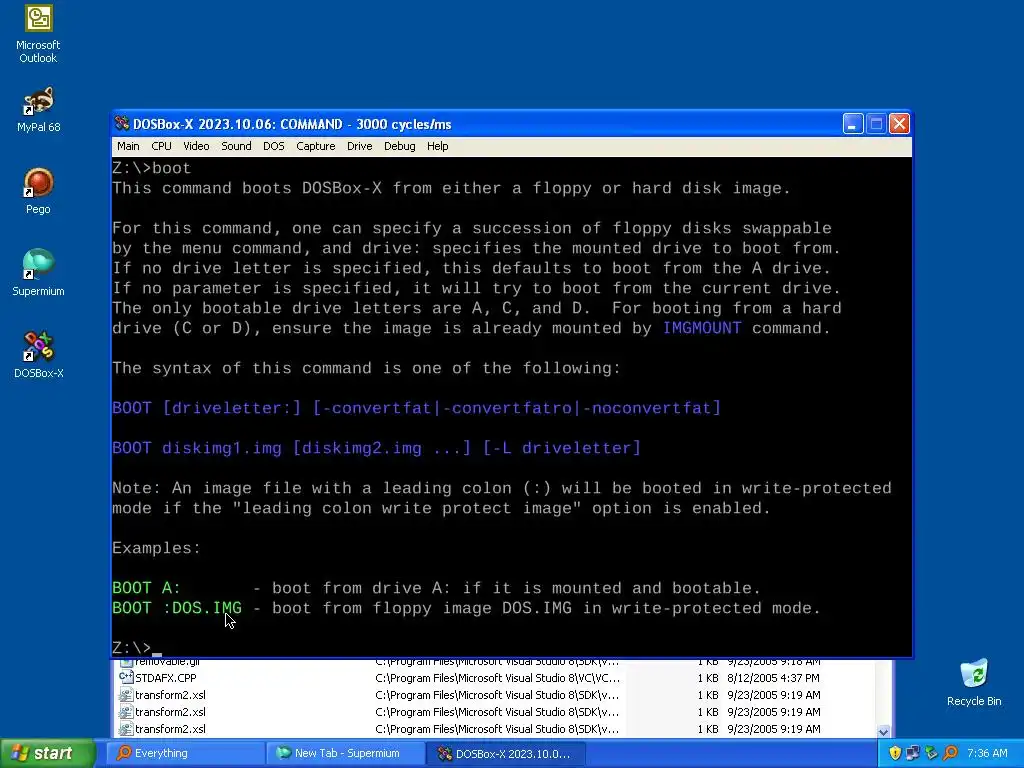
Task: Click the DOSBox-X taskbar button
Action: [x=505, y=754]
